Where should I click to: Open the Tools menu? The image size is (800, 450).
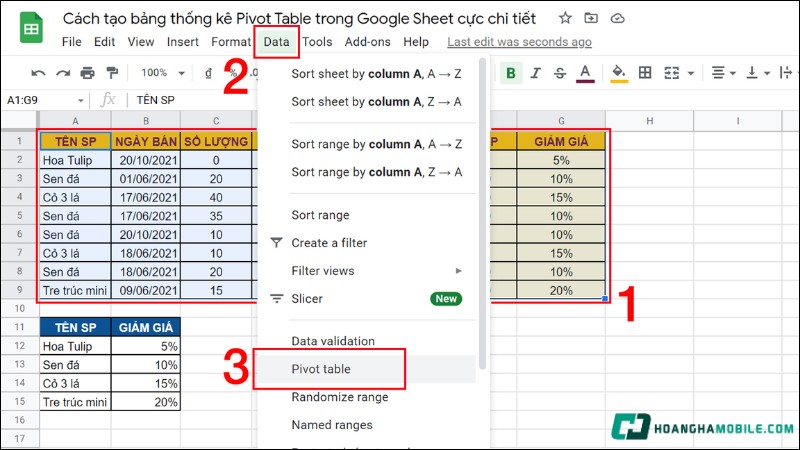click(317, 42)
